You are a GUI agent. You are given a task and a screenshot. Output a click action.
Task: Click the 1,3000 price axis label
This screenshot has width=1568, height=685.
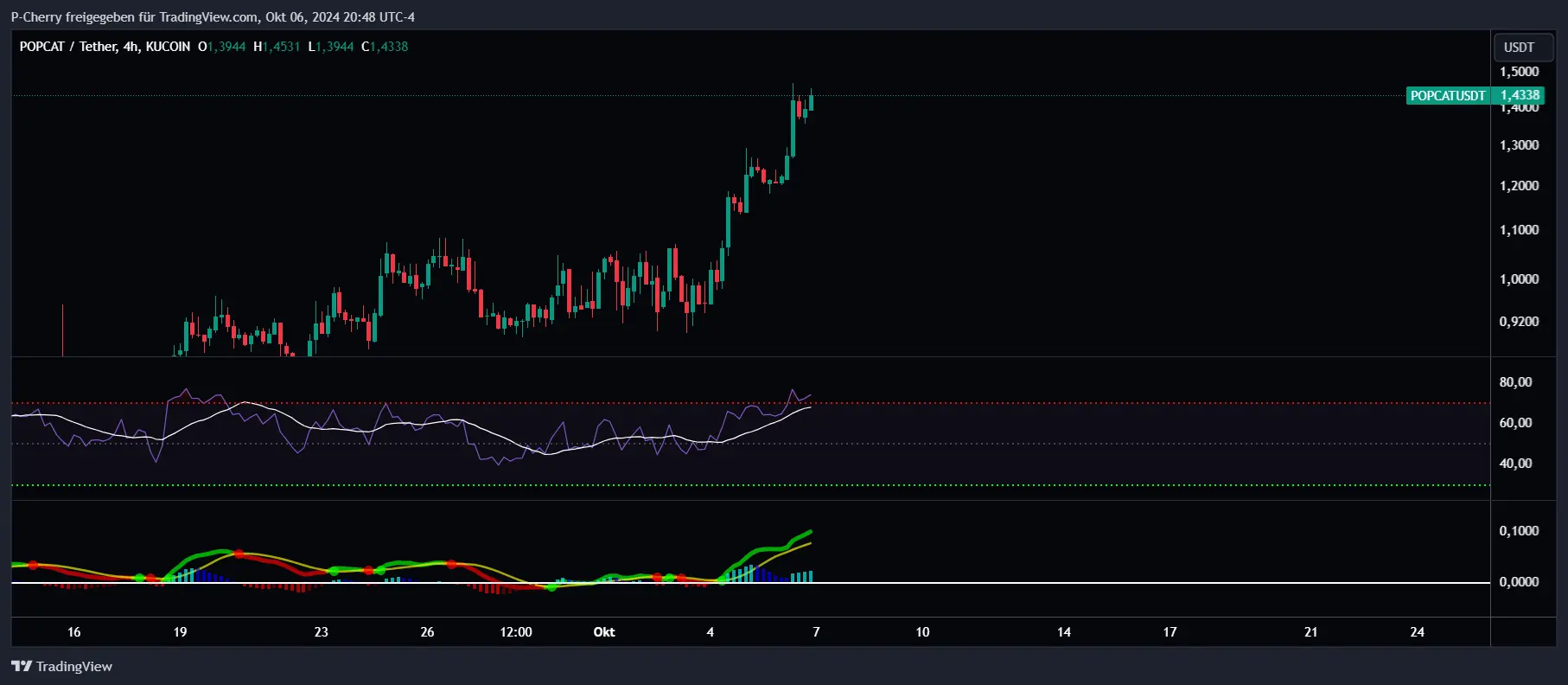click(x=1519, y=145)
